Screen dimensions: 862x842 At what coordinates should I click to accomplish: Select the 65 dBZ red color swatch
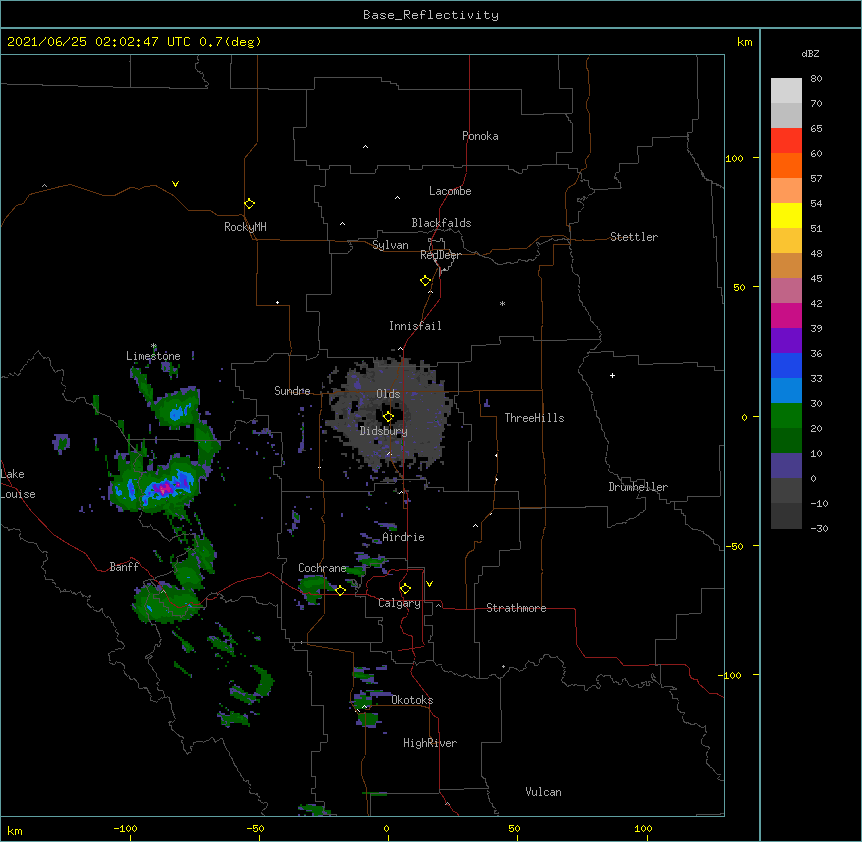[786, 140]
